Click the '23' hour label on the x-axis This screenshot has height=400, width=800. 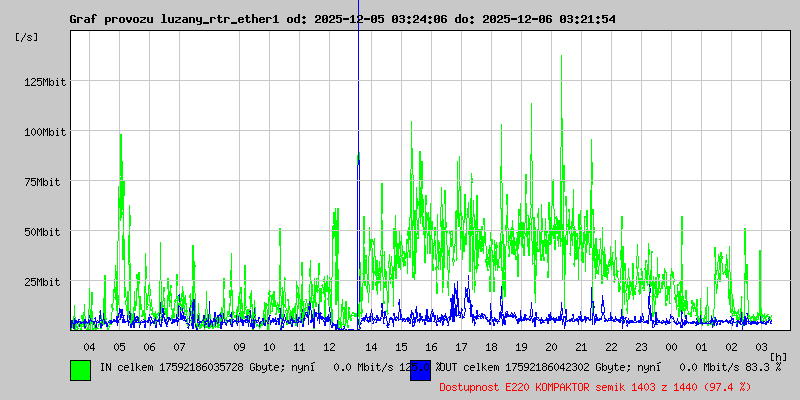pyautogui.click(x=641, y=347)
